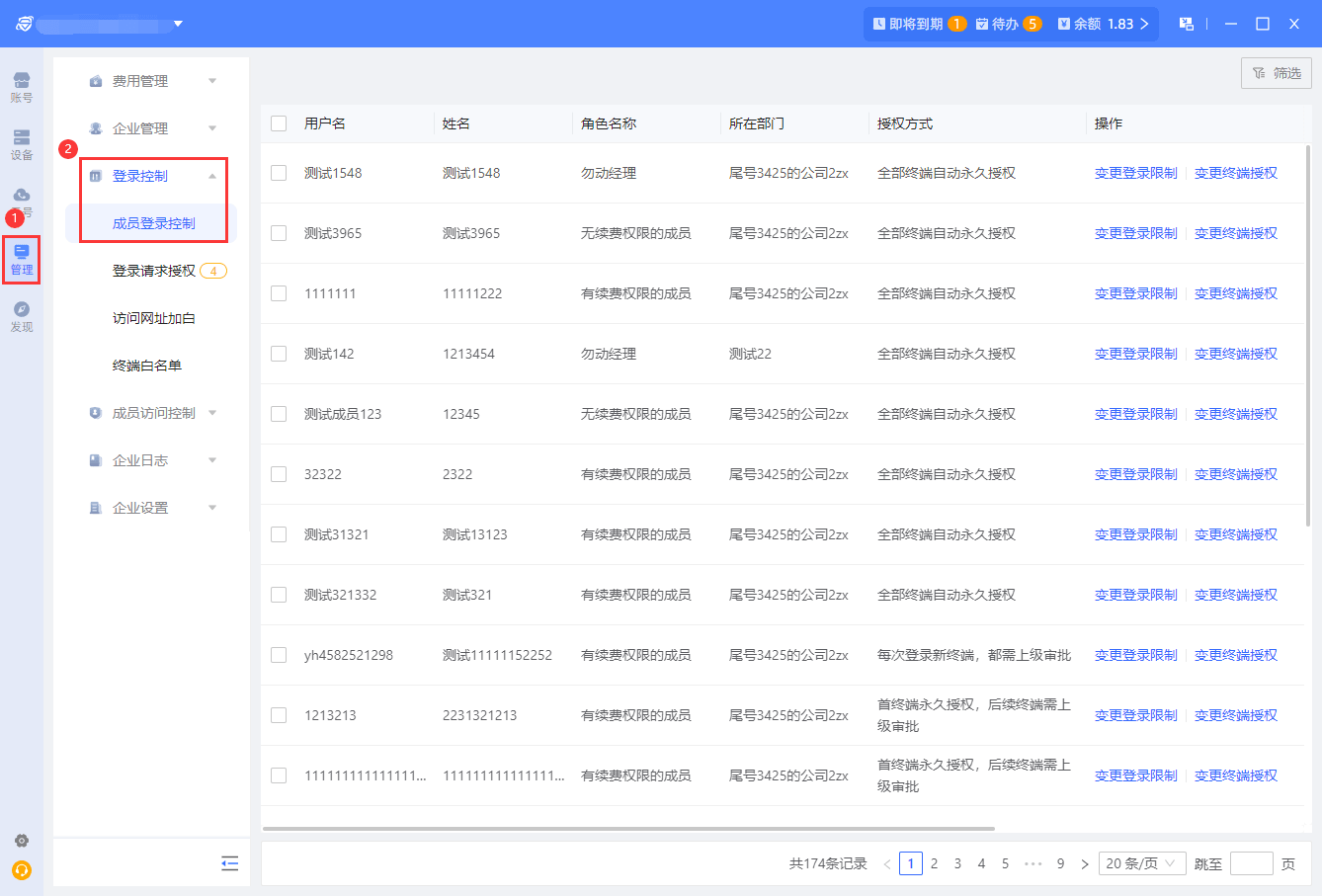Go to page 2 of the records

click(934, 863)
